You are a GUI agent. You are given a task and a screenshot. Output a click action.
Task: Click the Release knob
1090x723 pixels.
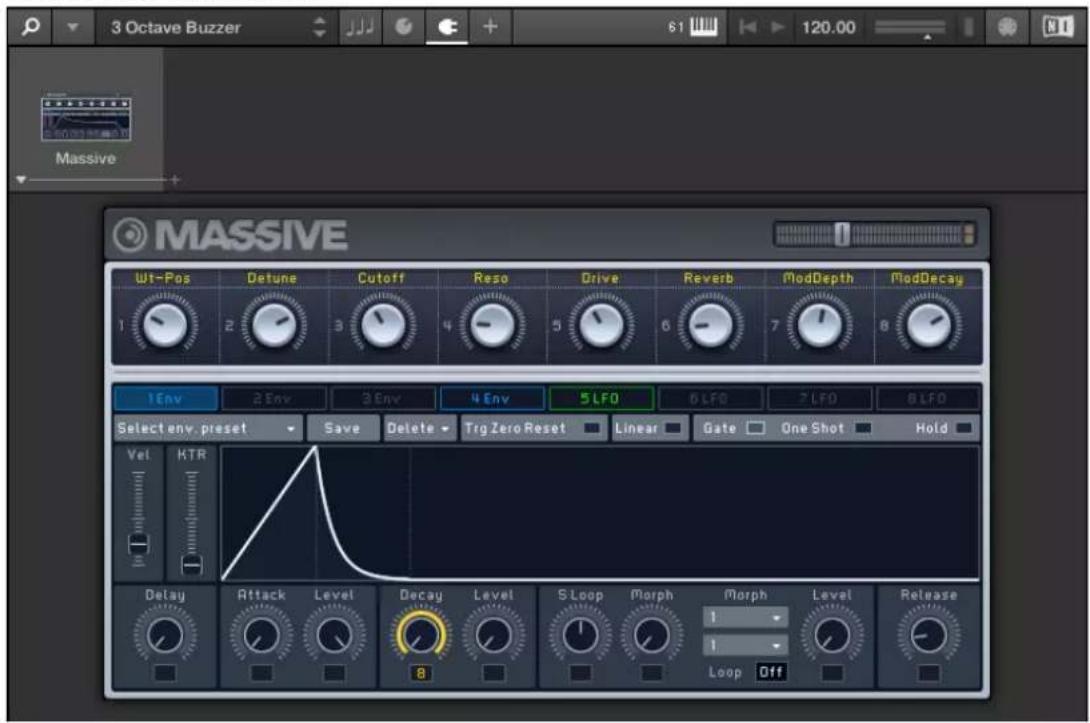[929, 635]
